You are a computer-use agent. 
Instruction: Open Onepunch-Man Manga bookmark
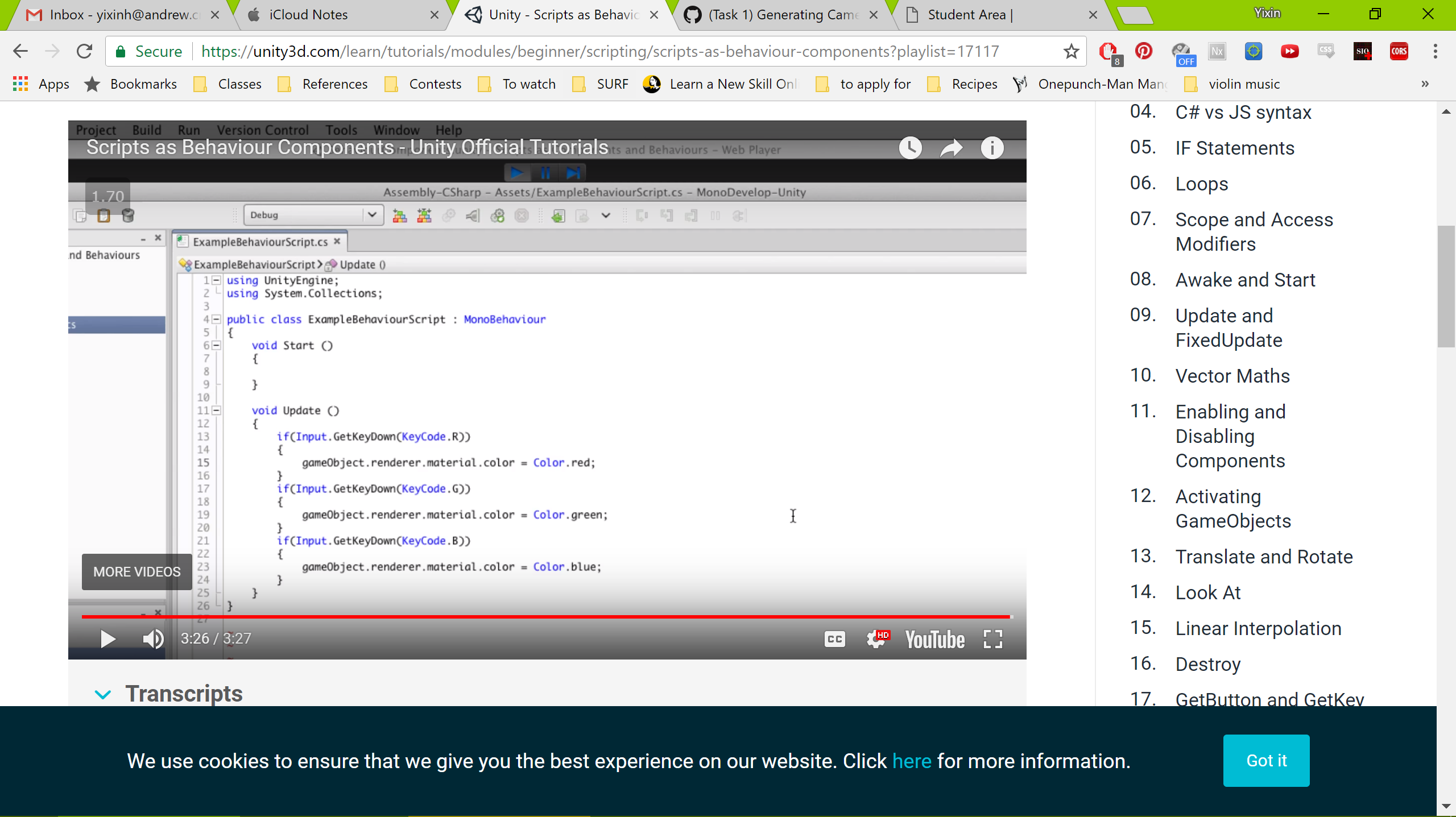pos(1090,84)
